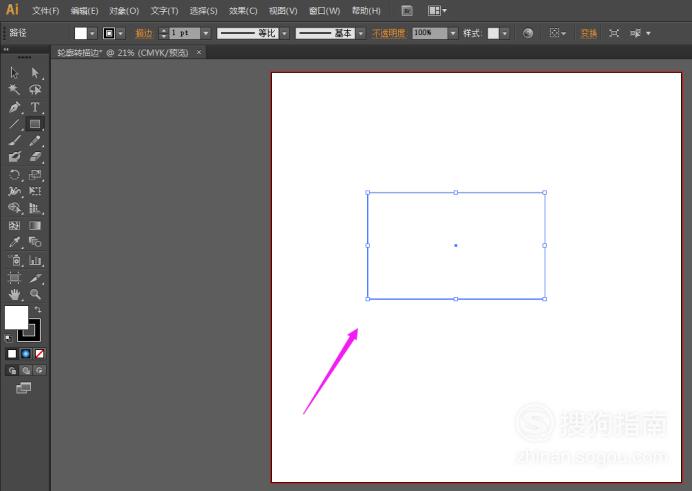Click the 描边 stroke panel link
Viewport: 692px width, 491px height.
tap(144, 33)
